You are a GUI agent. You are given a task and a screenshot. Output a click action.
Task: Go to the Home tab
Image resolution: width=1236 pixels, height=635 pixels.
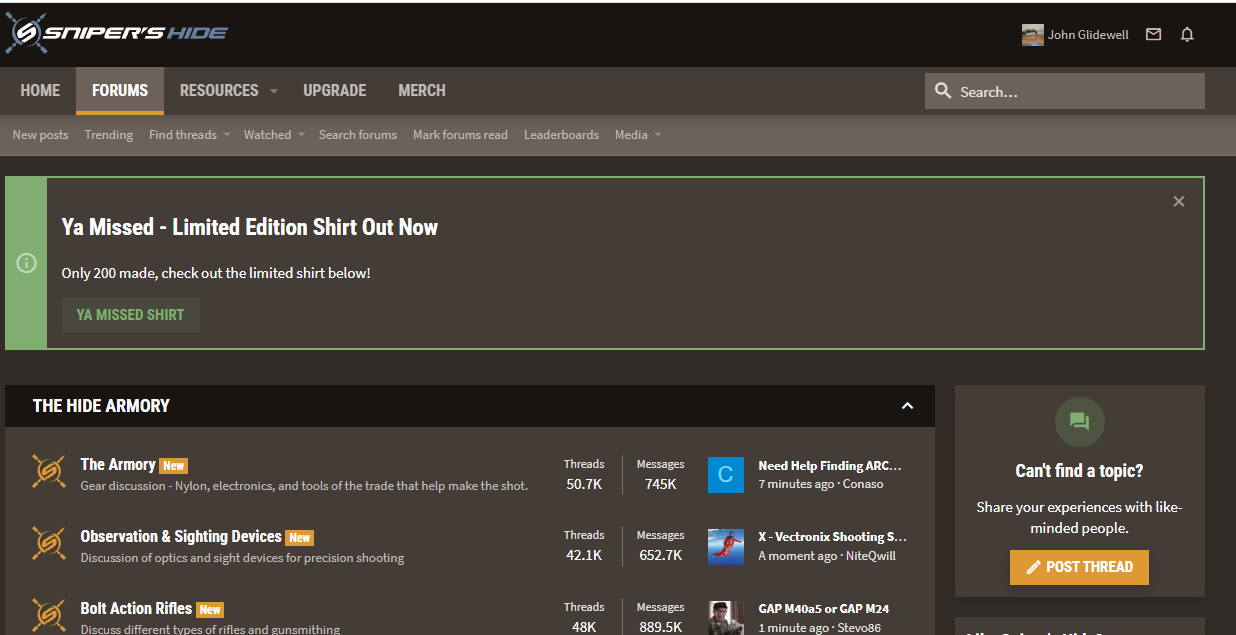tap(40, 91)
